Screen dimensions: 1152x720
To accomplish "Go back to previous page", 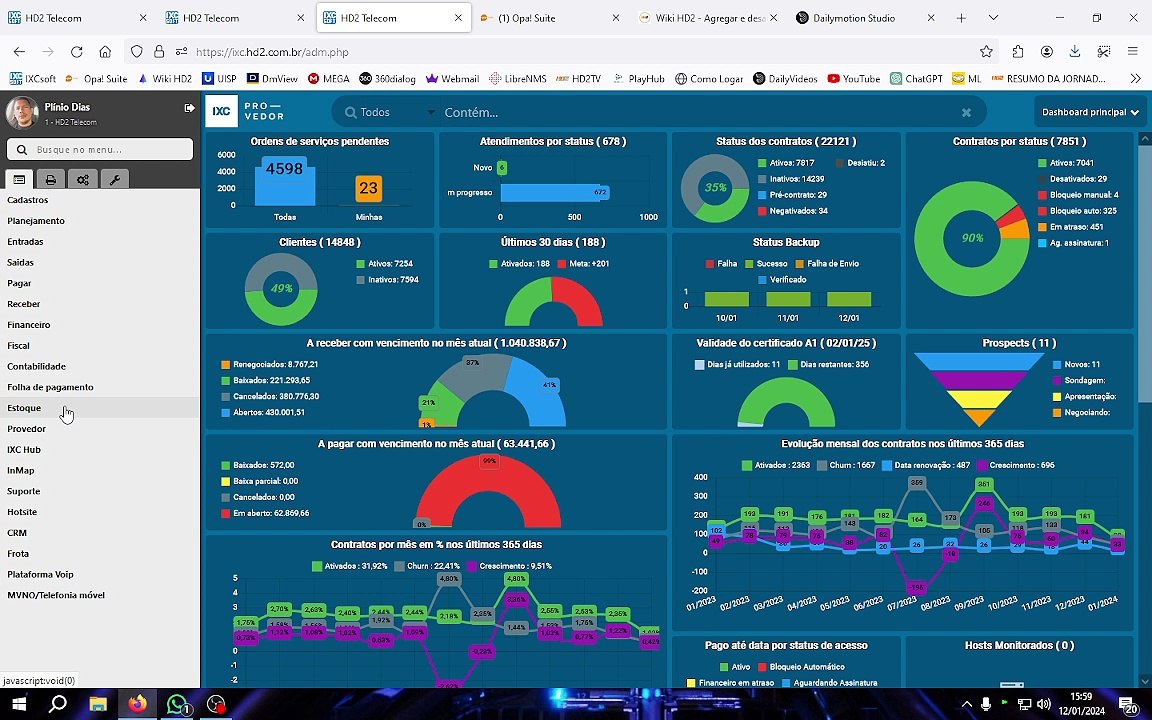I will [x=19, y=51].
